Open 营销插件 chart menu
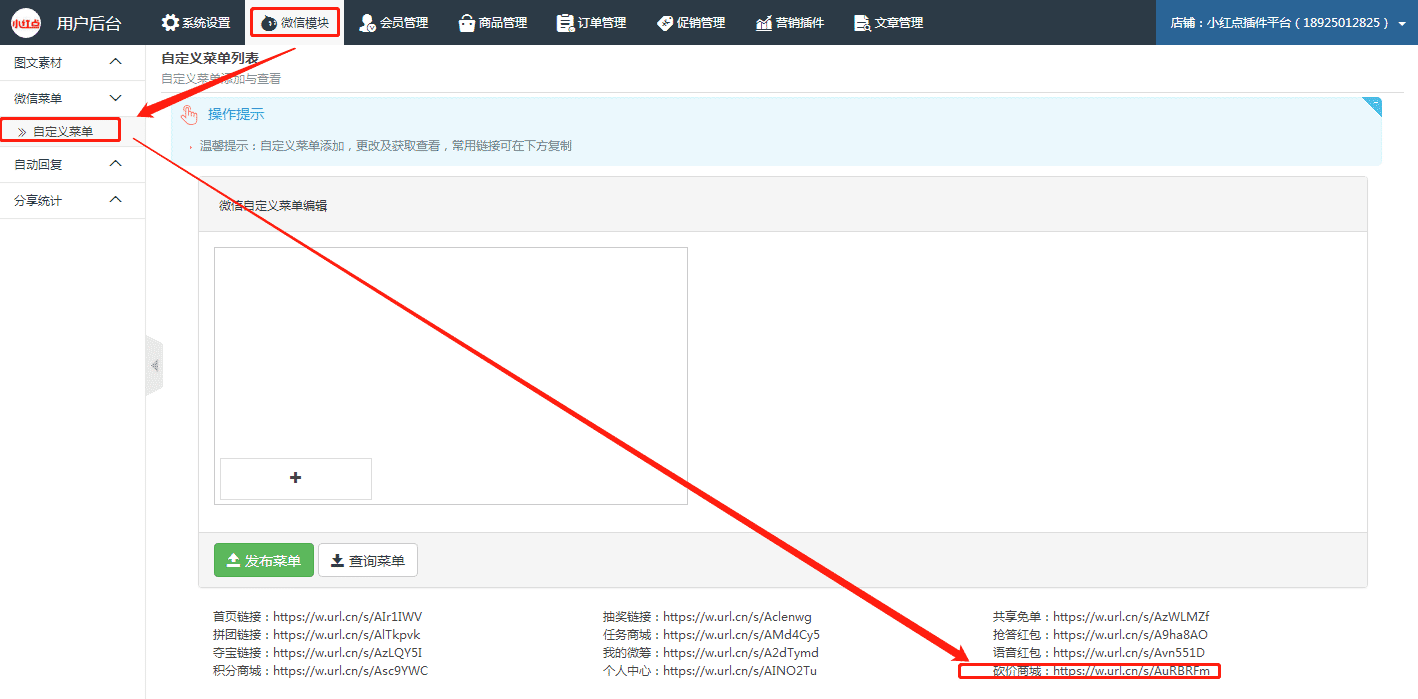Image resolution: width=1418 pixels, height=699 pixels. 790,22
